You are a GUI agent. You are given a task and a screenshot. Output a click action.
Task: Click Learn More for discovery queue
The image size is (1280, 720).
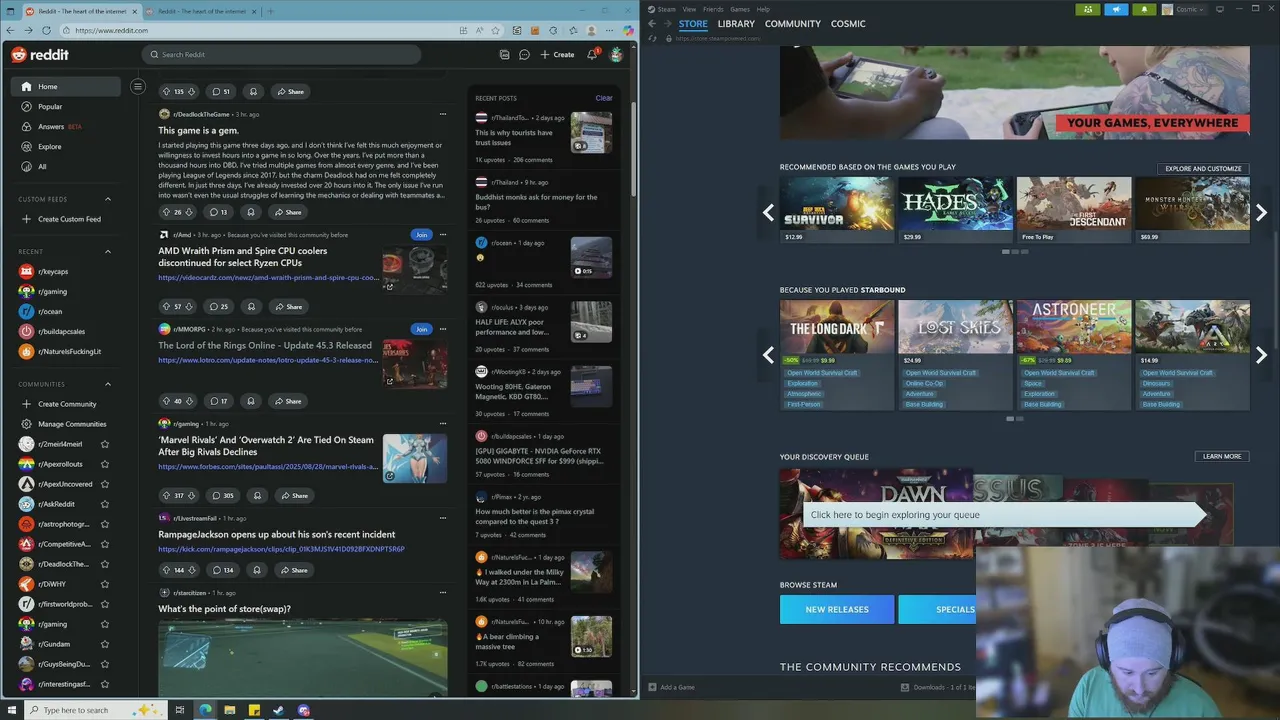pyautogui.click(x=1222, y=456)
